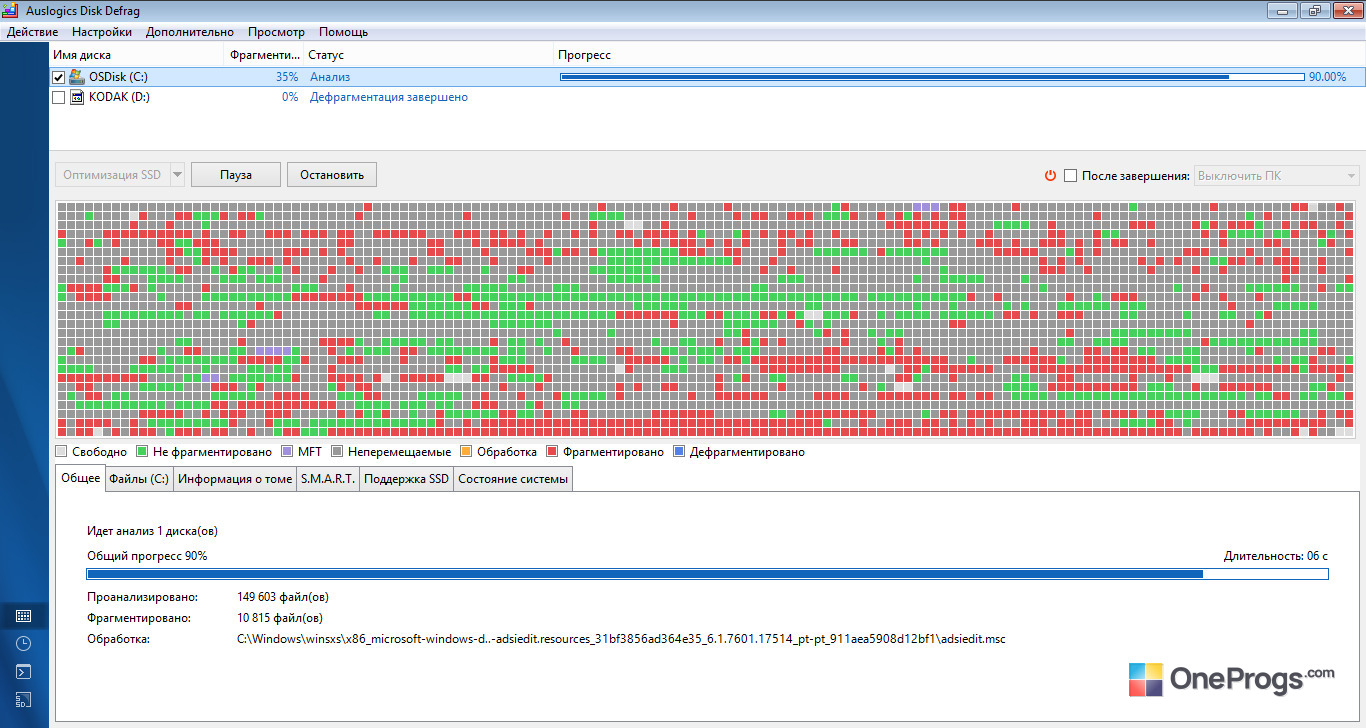Check the KODAK (D:) checkbox
Screen dimensions: 1366x728
(58, 97)
